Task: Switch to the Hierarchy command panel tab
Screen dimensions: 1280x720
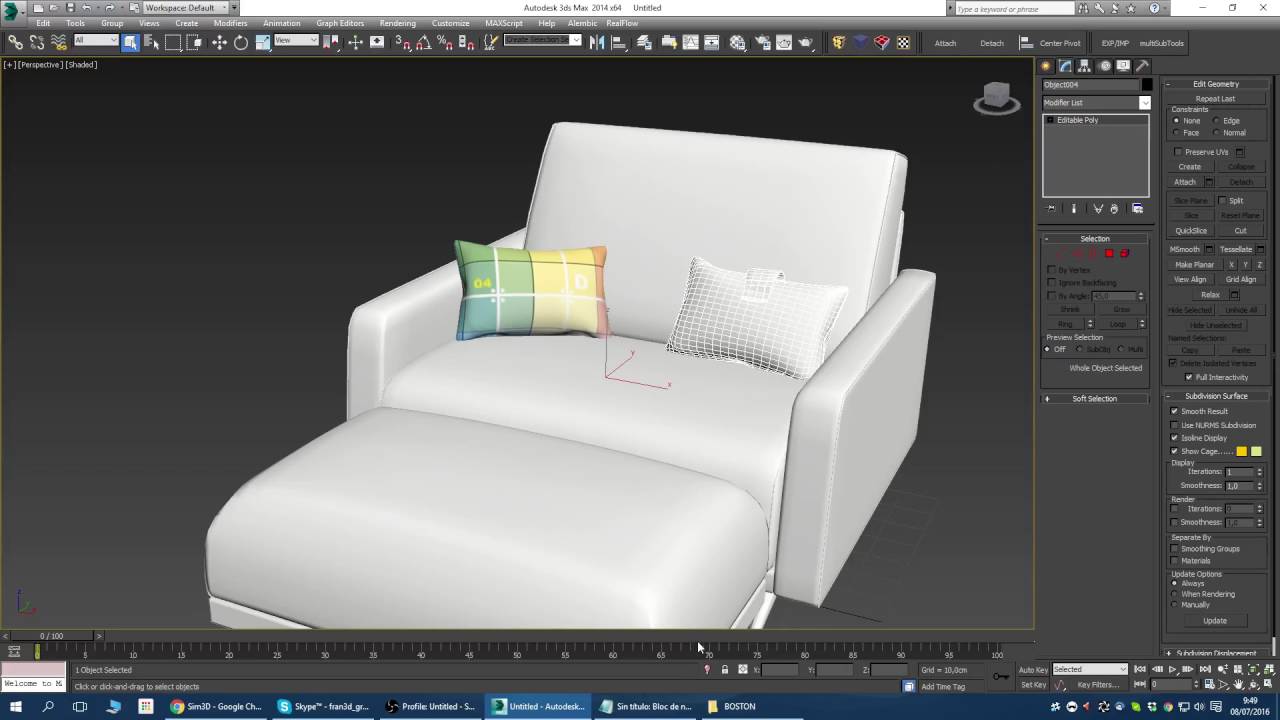Action: [x=1085, y=66]
